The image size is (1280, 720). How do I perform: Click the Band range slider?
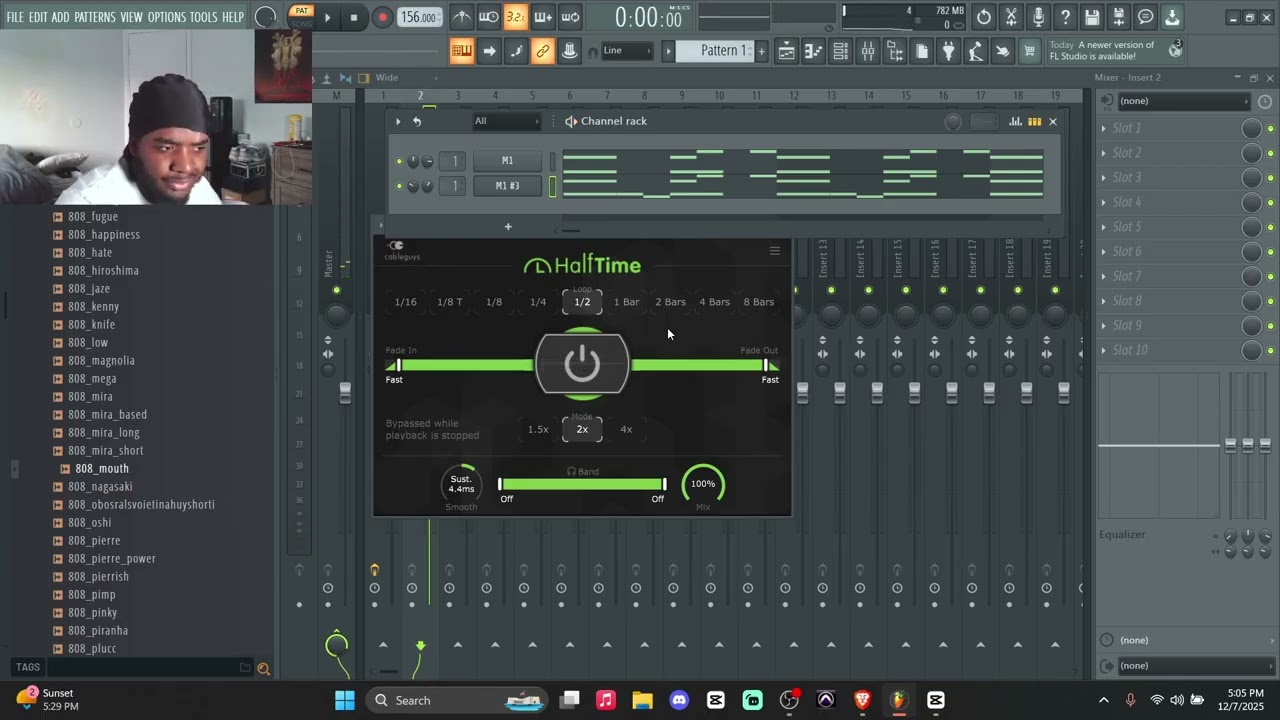point(582,485)
